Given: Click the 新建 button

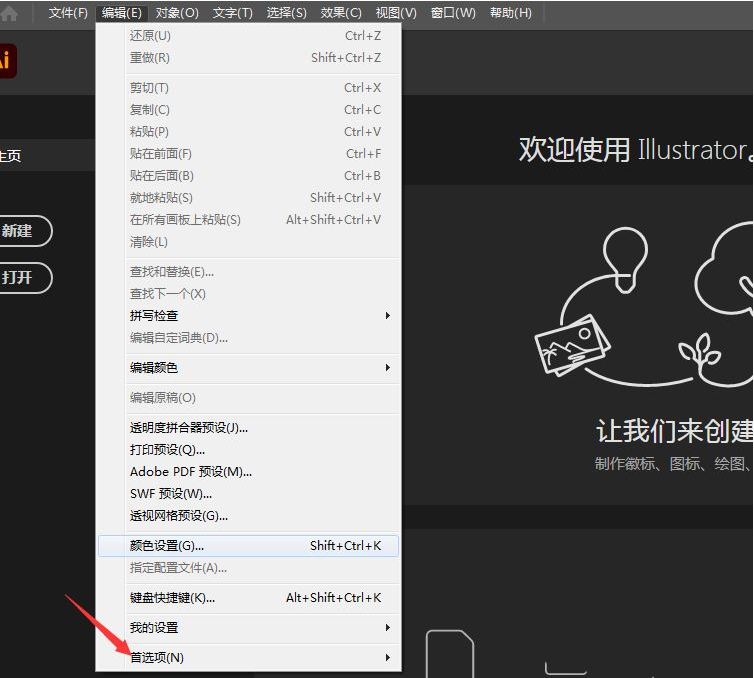Looking at the screenshot, I should 23,231.
